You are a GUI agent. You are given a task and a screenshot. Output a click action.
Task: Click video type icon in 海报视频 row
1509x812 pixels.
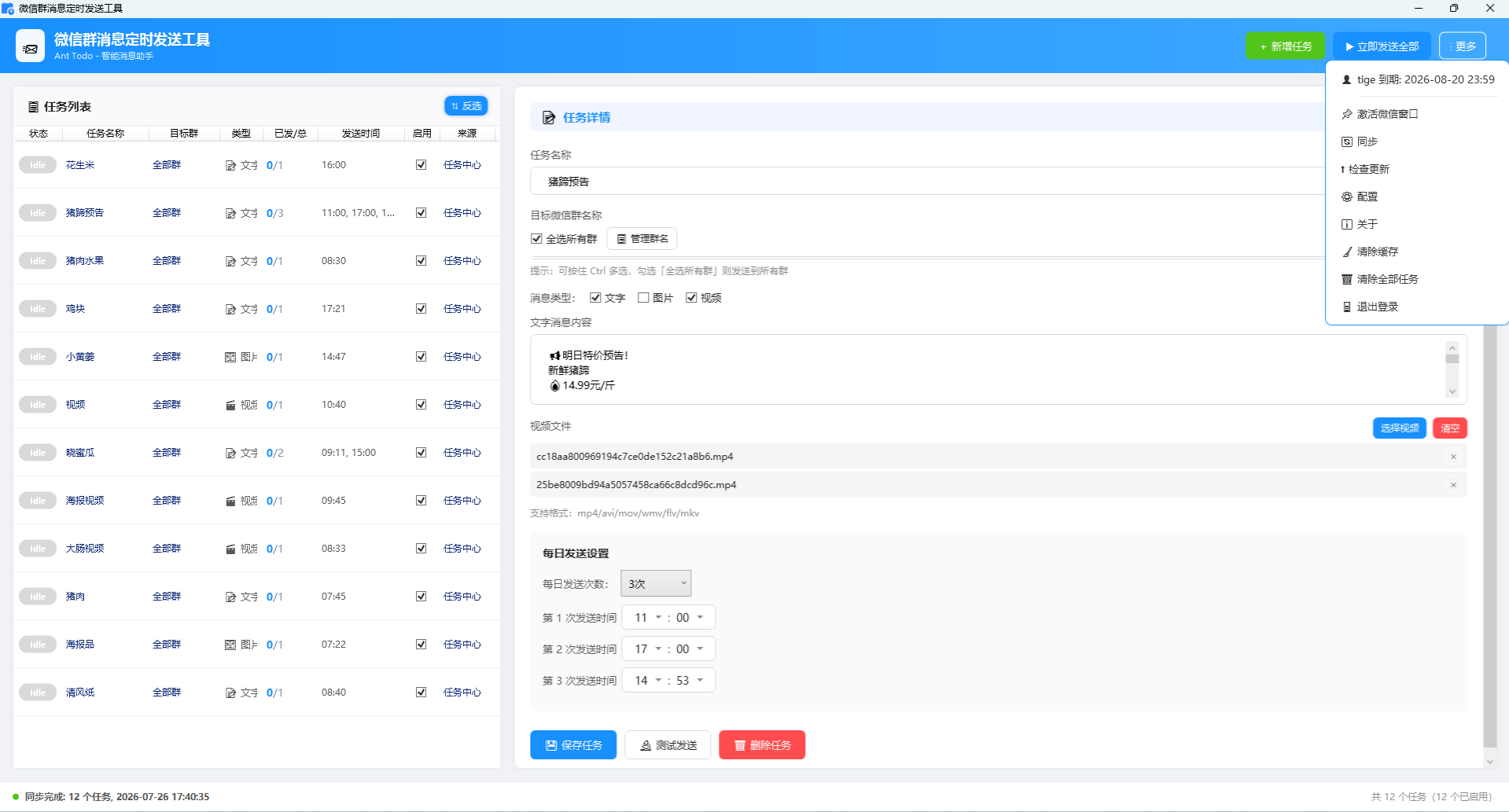[230, 502]
